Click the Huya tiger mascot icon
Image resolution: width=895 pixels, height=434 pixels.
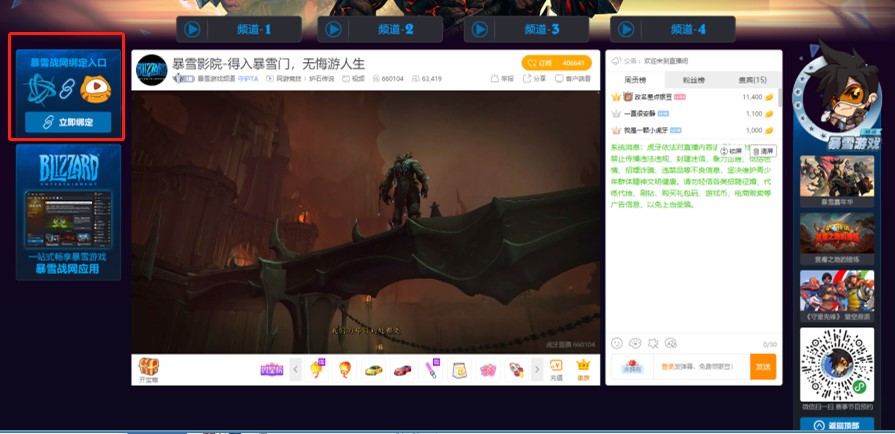click(x=95, y=89)
